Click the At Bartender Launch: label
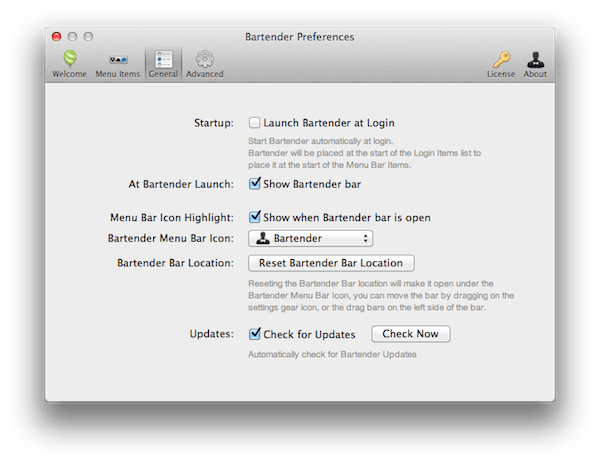Screen dimensions: 600x464 (181, 184)
